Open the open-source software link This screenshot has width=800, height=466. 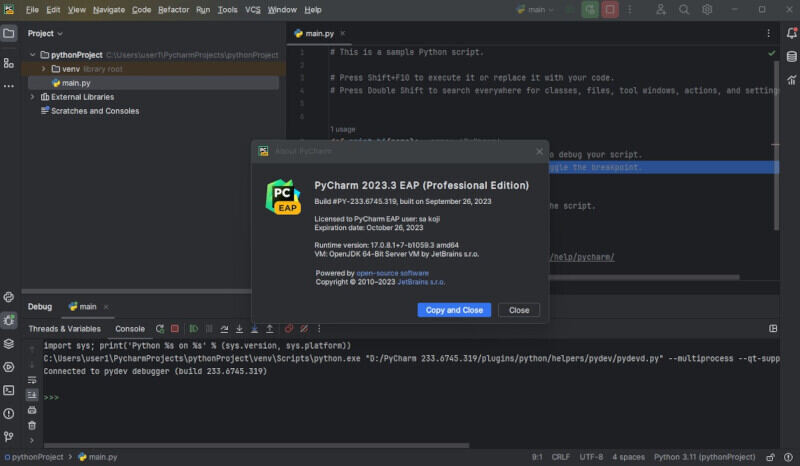pos(392,274)
